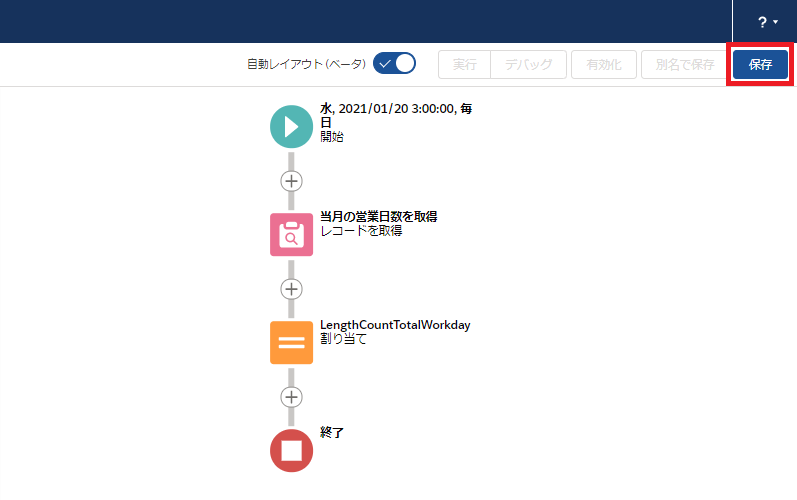Click the 別名で保存 button
The height and width of the screenshot is (500, 797).
click(x=685, y=65)
